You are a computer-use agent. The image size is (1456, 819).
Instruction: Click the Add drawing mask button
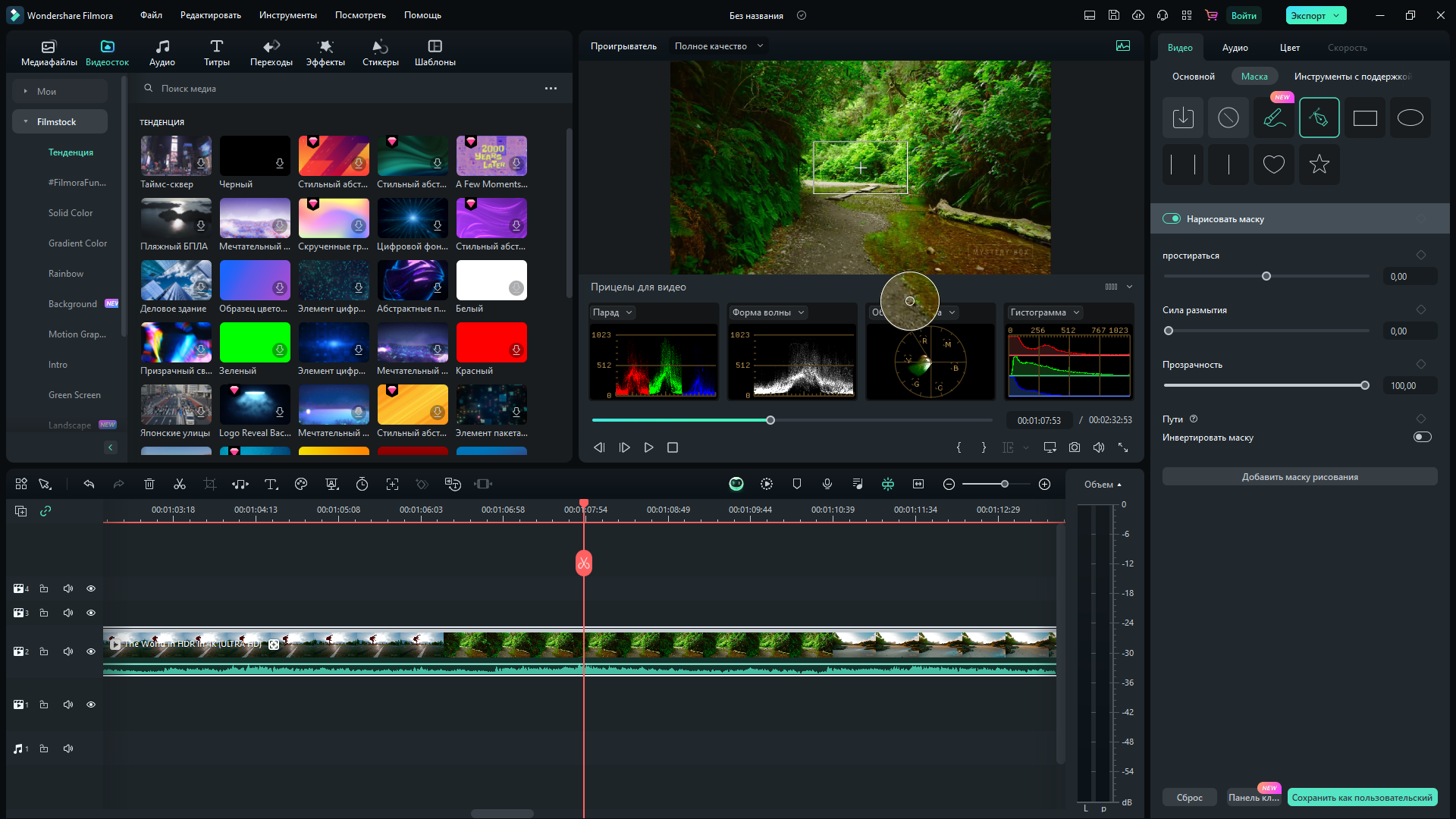tap(1299, 477)
